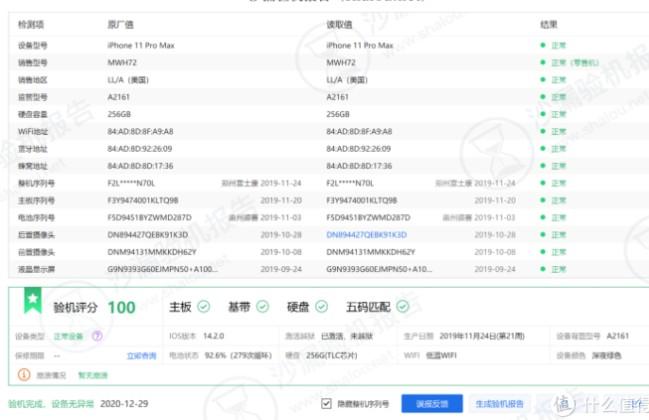Select date 2019-09-24 in 读取值 液晶显示屏 row
Image resolution: width=649 pixels, height=420 pixels.
[495, 269]
